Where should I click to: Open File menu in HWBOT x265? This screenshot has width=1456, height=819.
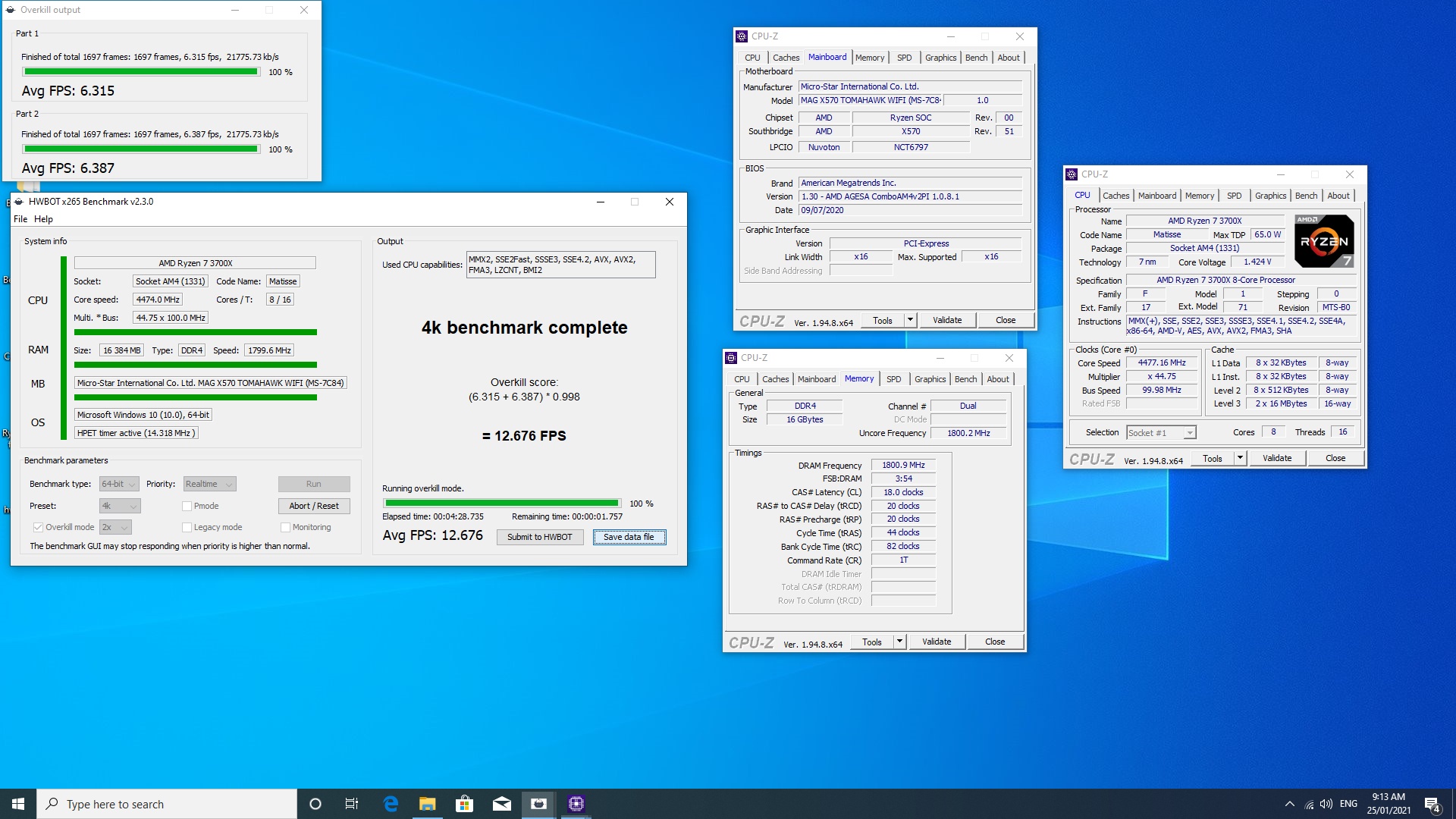tap(20, 219)
